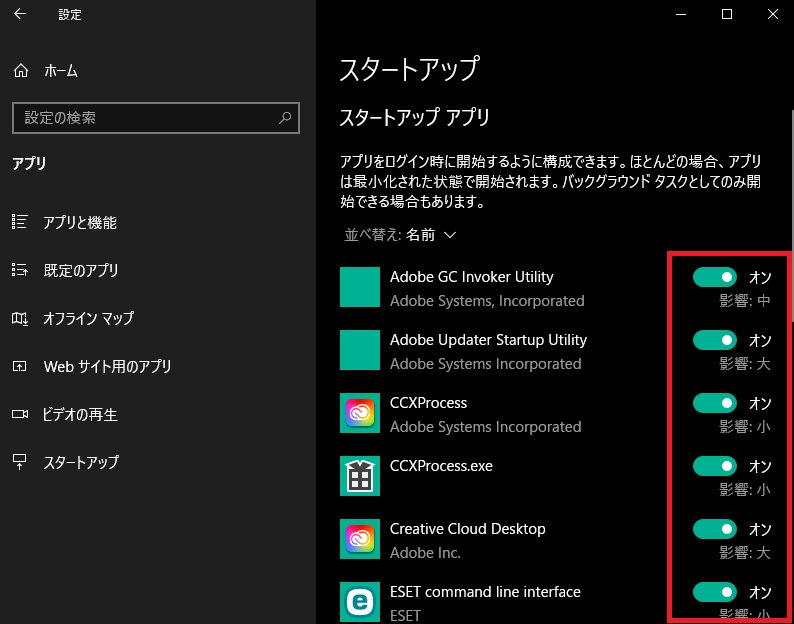This screenshot has height=624, width=794.
Task: Click the vertical scrollbar thumb
Action: click(791, 215)
